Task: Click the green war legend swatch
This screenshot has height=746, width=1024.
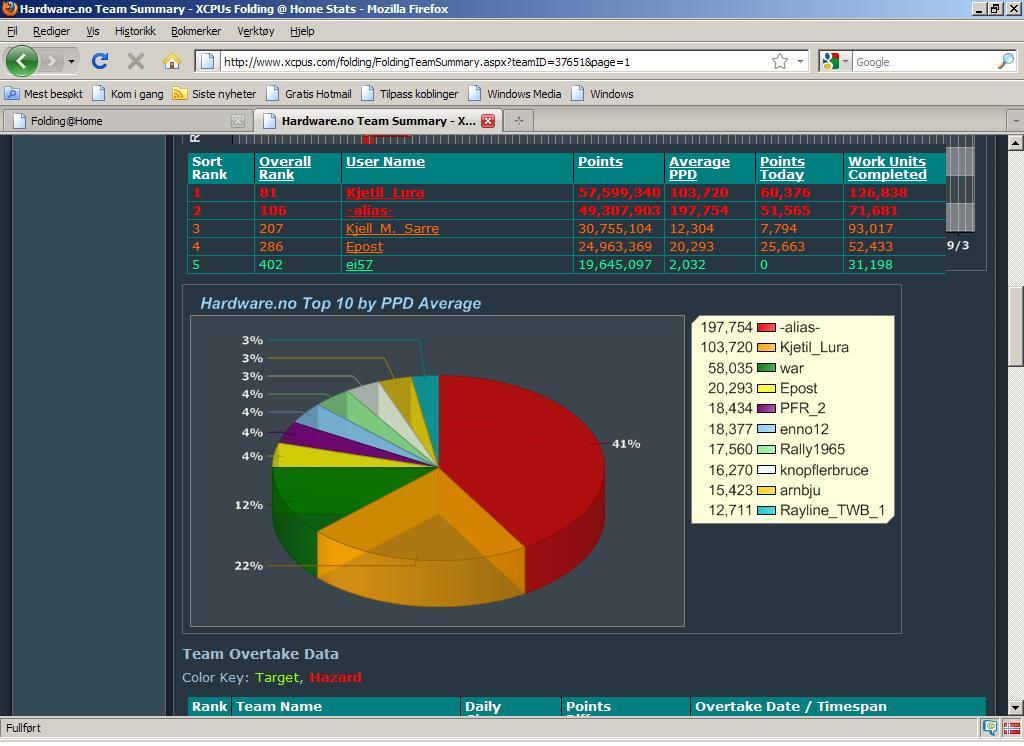Action: tap(765, 368)
